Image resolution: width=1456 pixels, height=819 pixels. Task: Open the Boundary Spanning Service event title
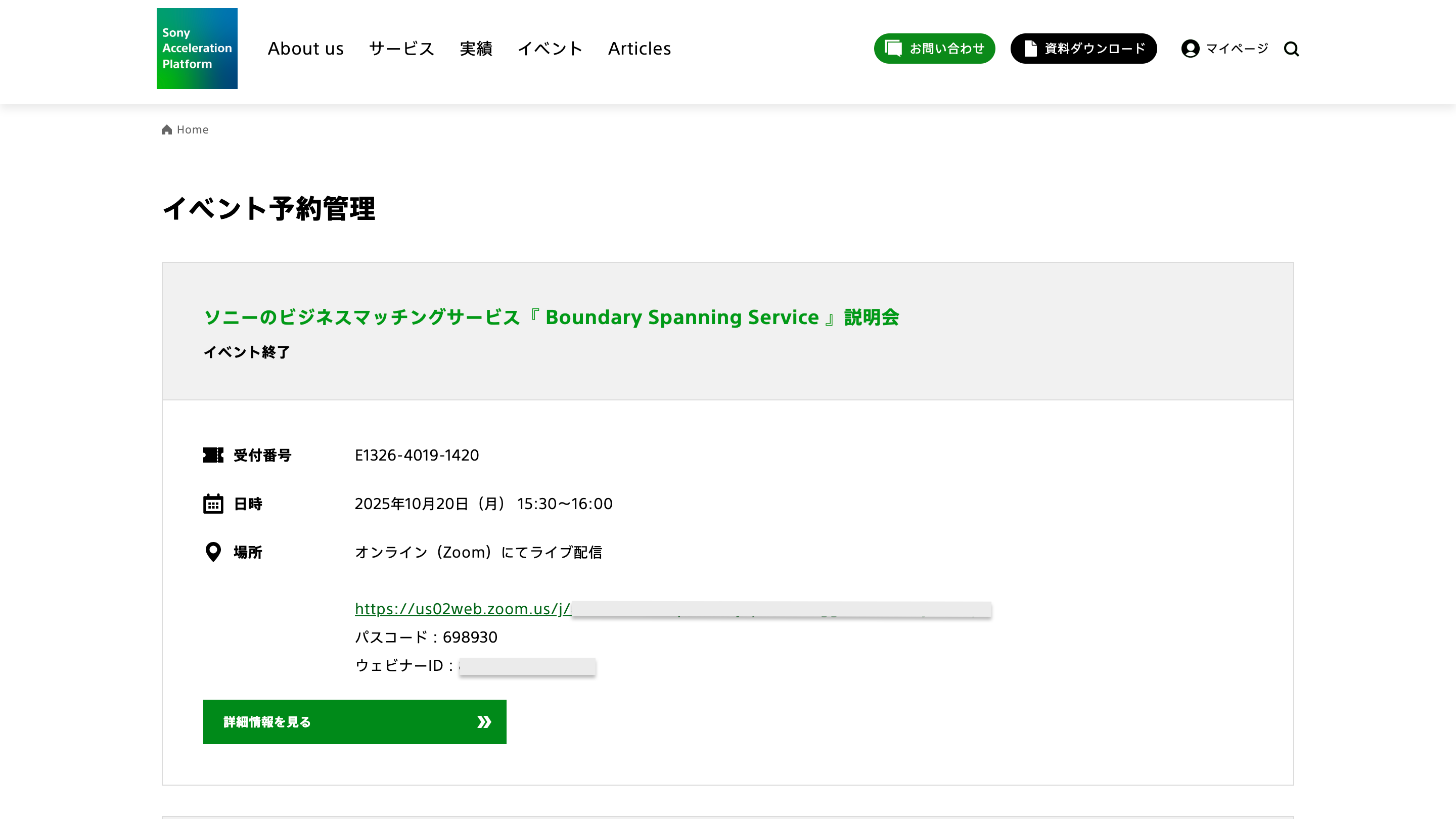(551, 317)
